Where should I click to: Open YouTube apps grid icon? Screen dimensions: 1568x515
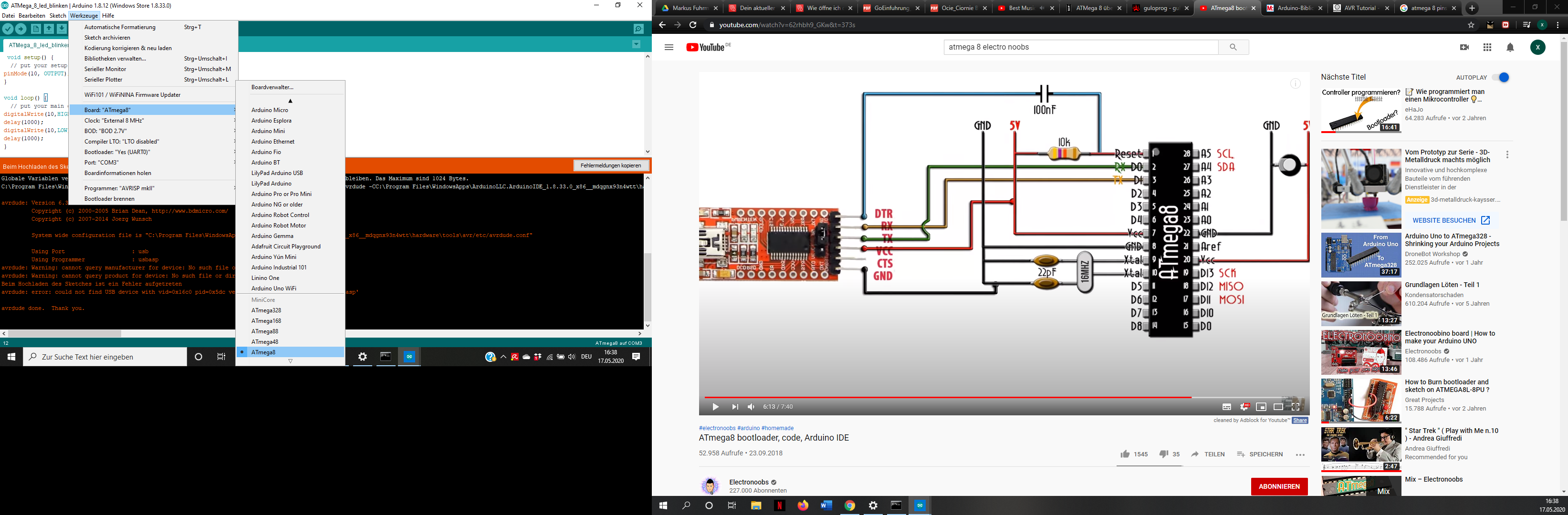tap(1487, 47)
